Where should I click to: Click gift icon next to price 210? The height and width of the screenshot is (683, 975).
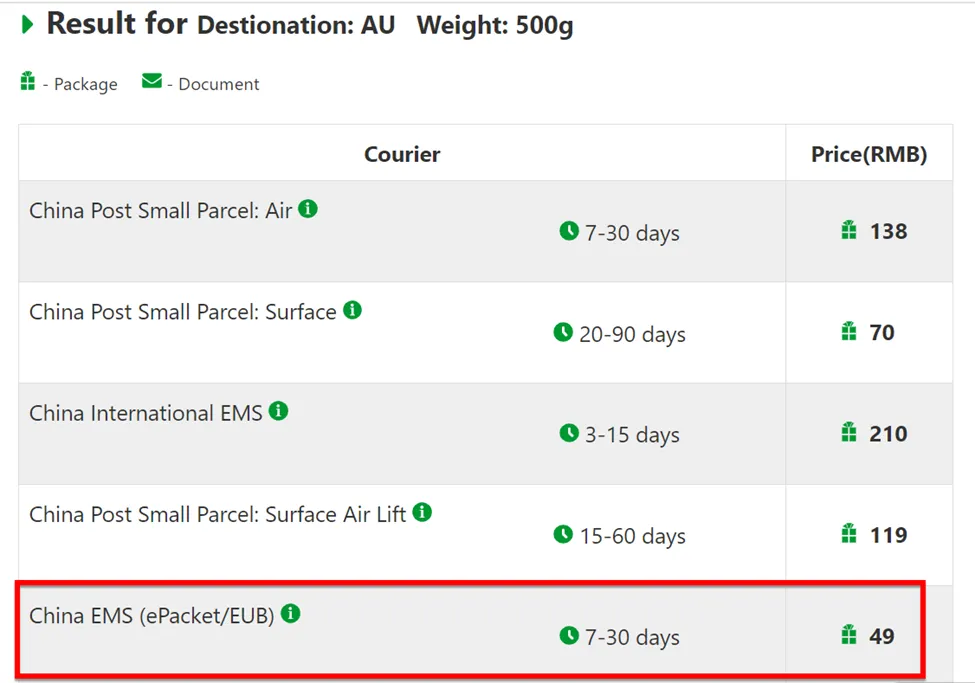pyautogui.click(x=849, y=432)
